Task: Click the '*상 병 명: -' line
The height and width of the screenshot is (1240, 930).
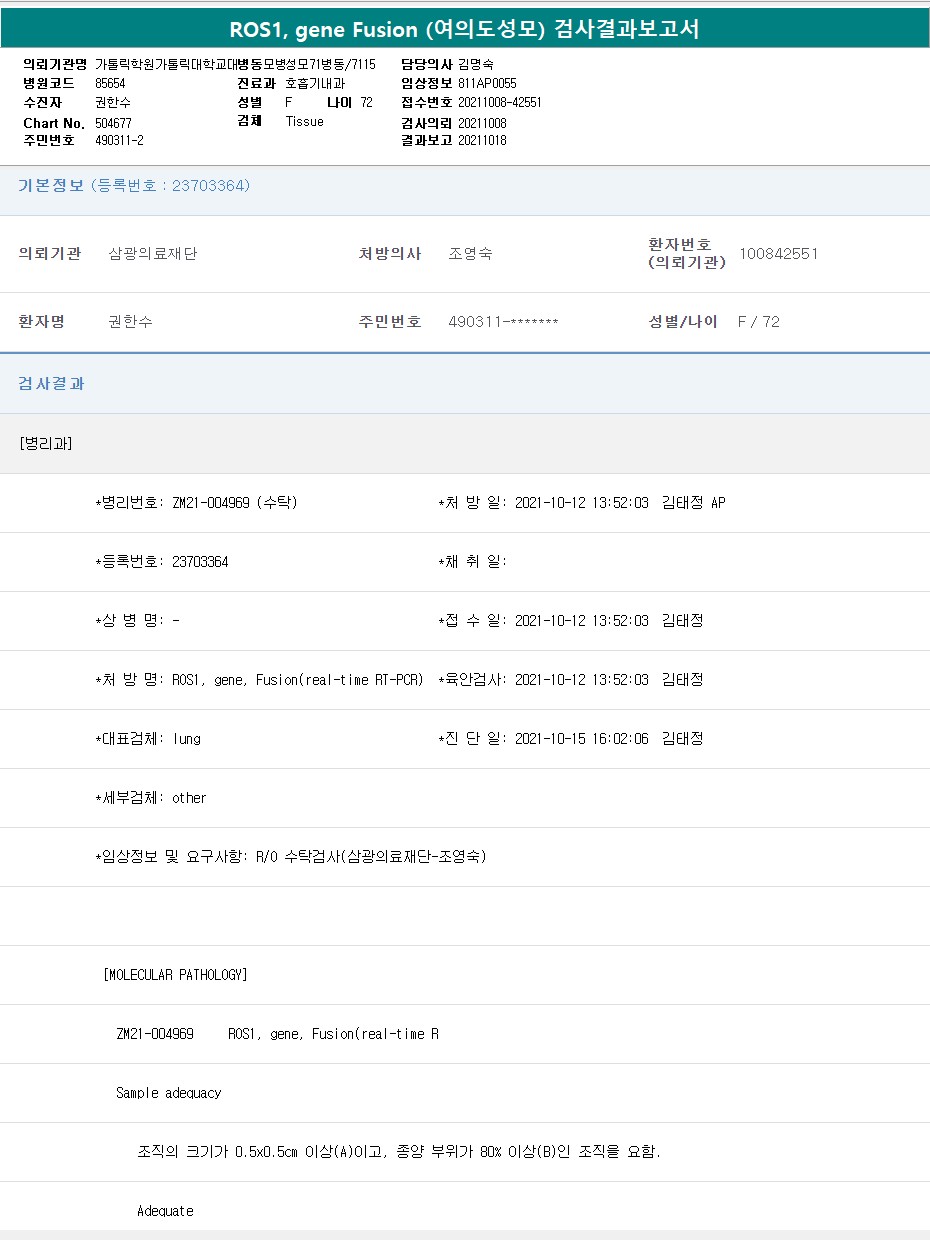Action: 137,621
